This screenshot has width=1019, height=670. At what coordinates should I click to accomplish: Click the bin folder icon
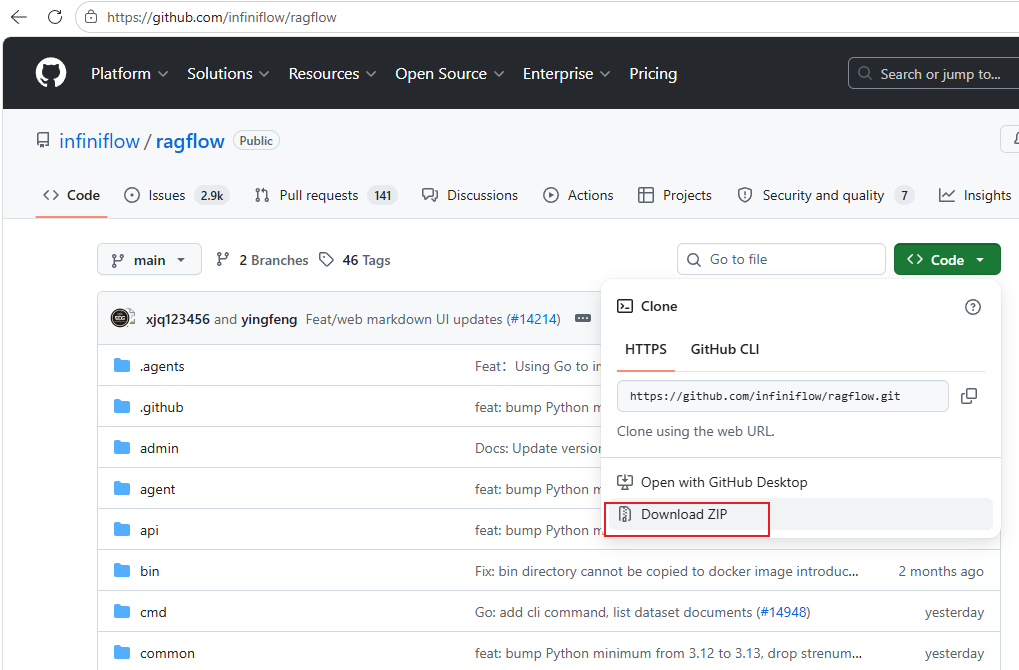tap(122, 570)
